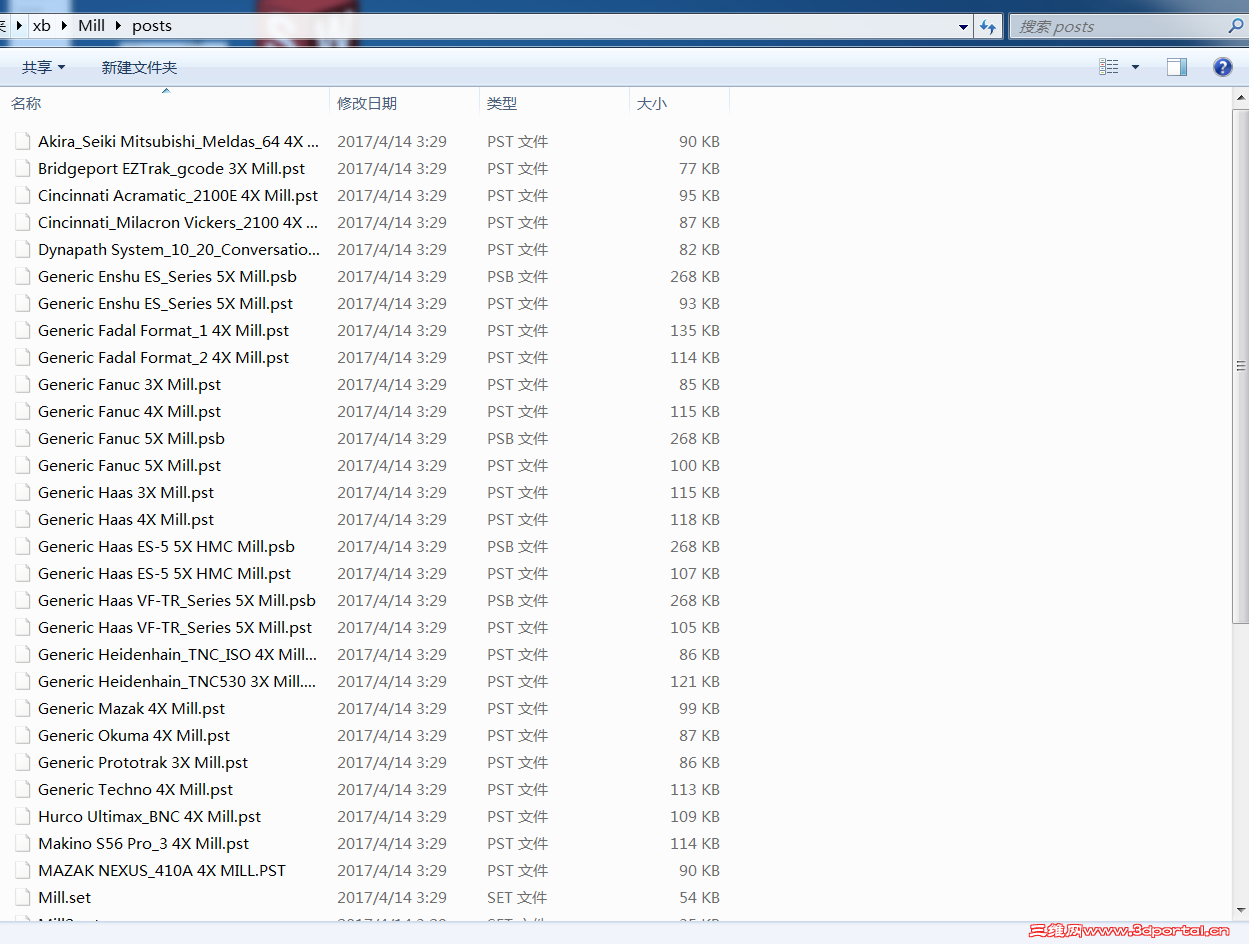
Task: Click the 121 KB size of Heidenhain_TNC530
Action: click(695, 681)
